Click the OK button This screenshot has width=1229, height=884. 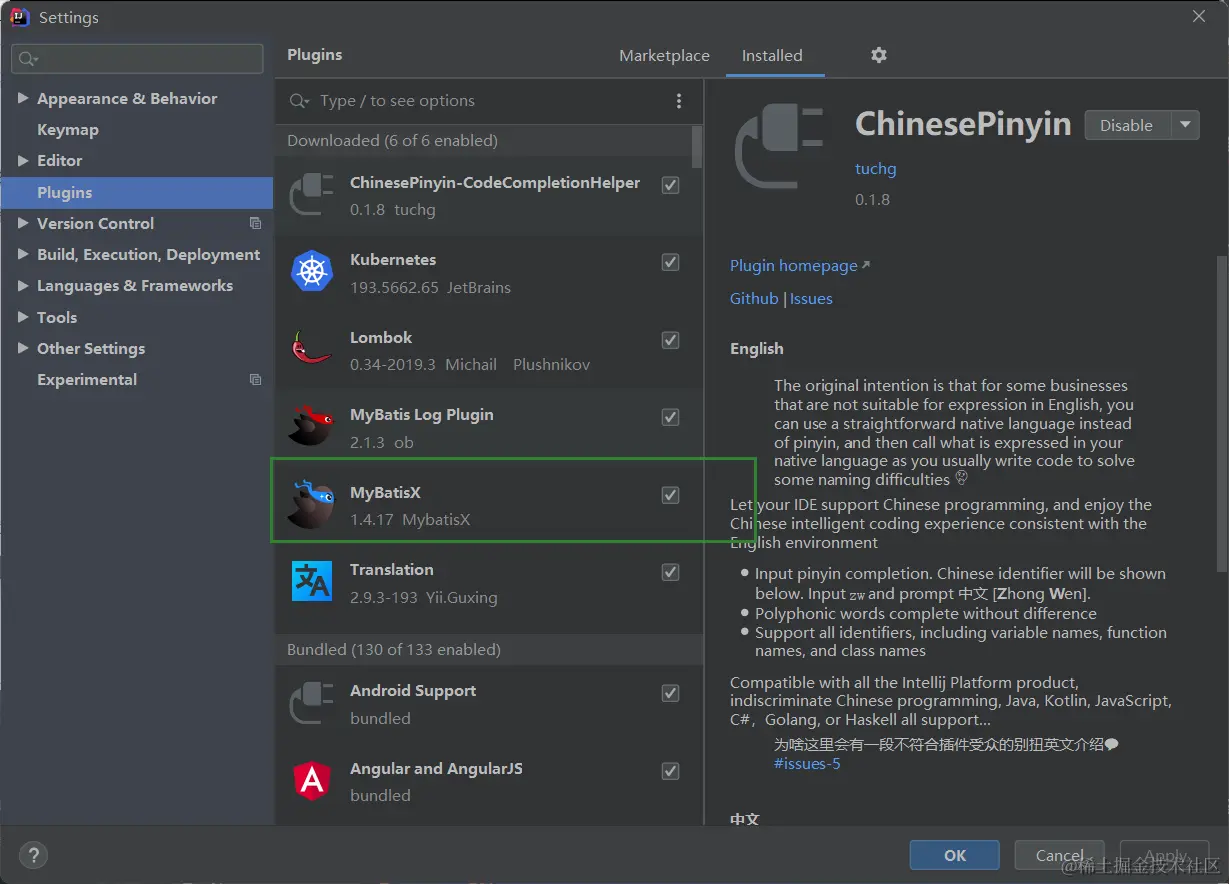click(955, 855)
